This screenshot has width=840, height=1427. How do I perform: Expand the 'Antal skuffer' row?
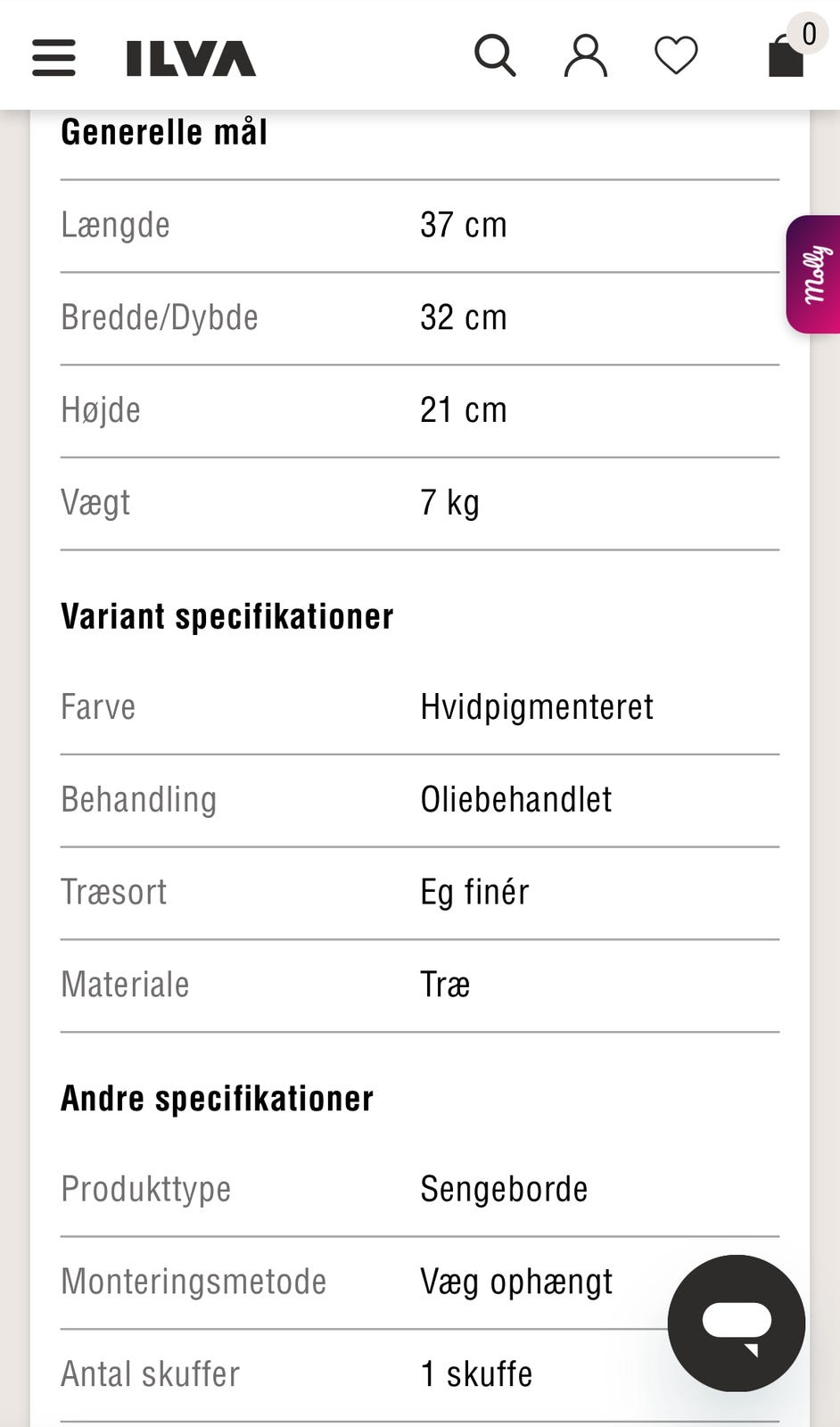tap(150, 1373)
